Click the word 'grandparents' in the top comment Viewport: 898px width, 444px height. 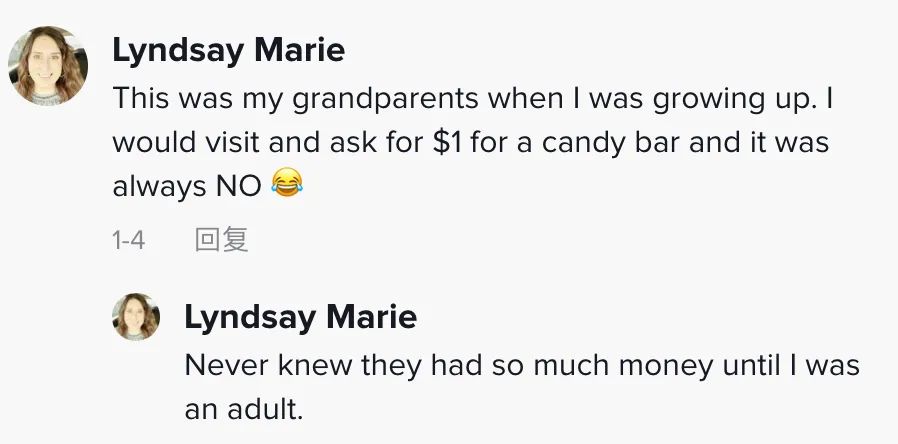385,100
